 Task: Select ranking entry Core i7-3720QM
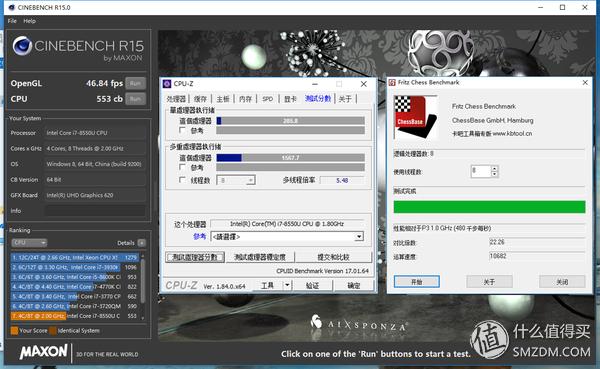pyautogui.click(x=75, y=306)
